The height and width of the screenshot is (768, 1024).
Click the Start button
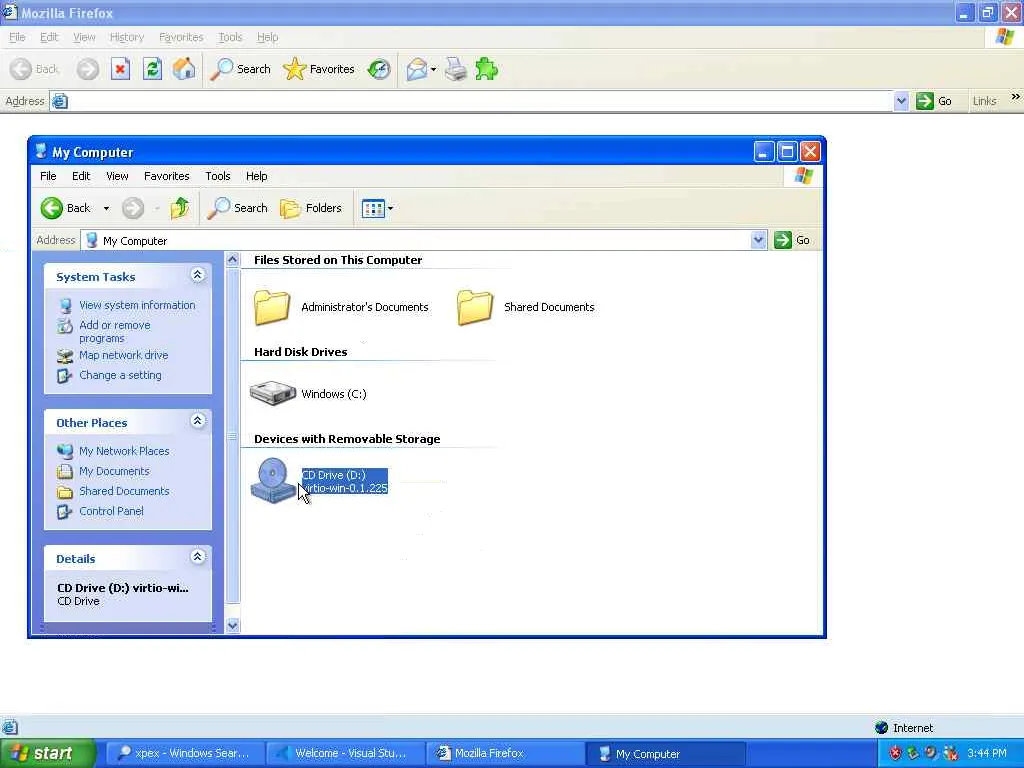point(48,754)
